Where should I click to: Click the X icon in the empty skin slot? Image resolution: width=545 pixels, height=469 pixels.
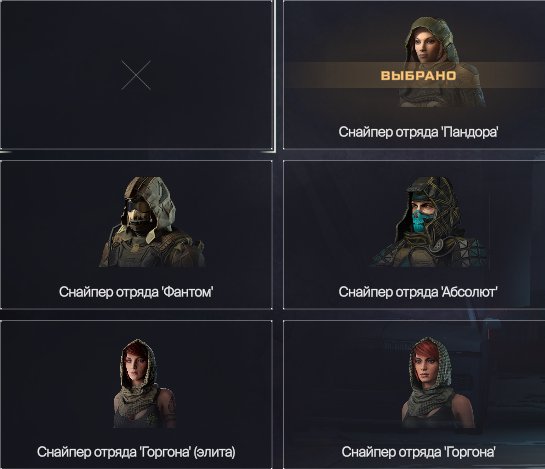[x=136, y=75]
